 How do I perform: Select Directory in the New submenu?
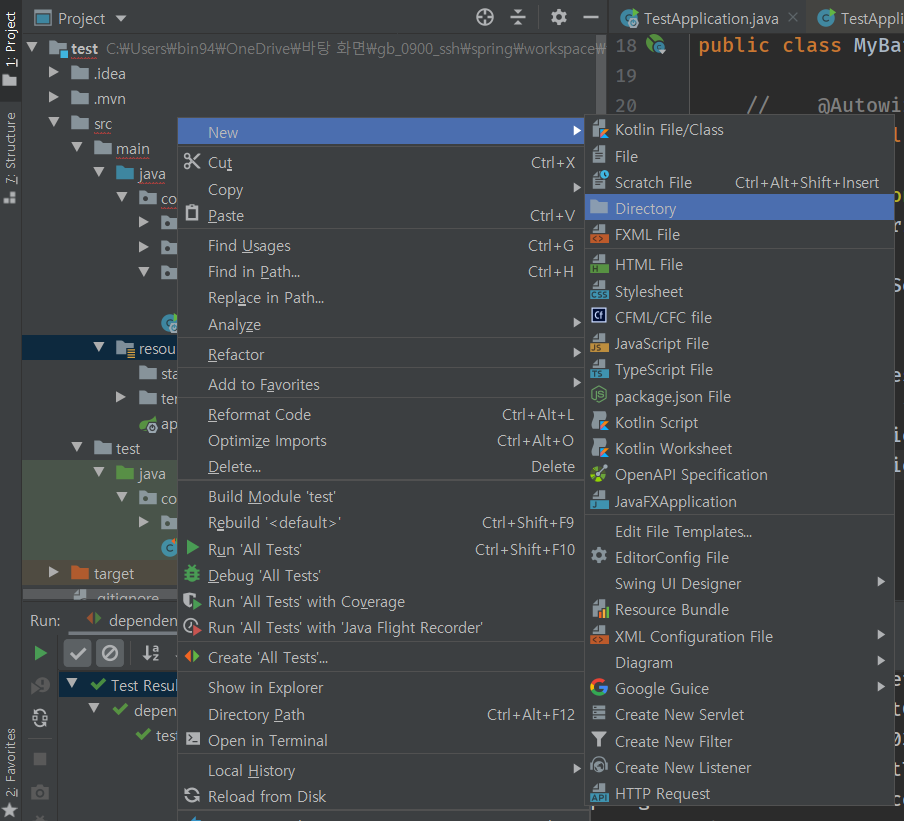coord(739,208)
